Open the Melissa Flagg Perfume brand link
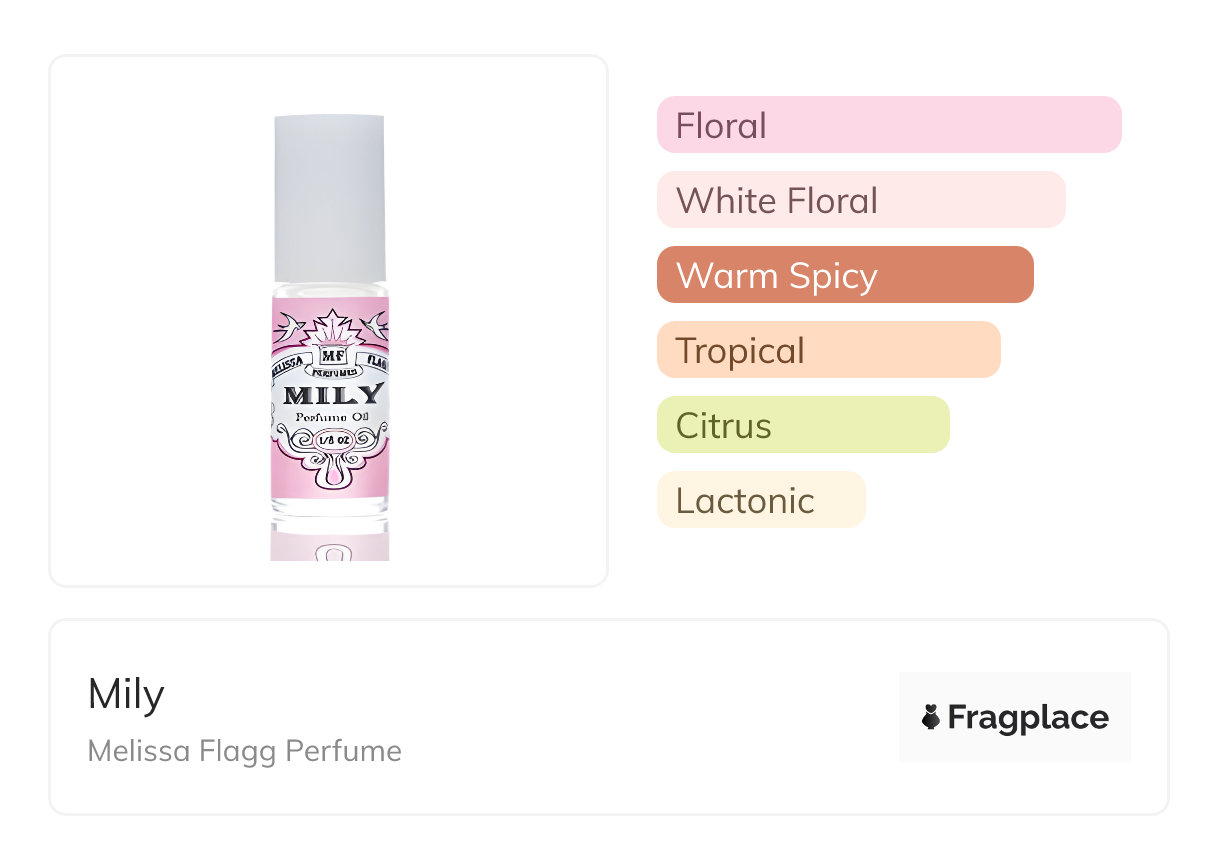The image size is (1218, 864). [x=245, y=751]
